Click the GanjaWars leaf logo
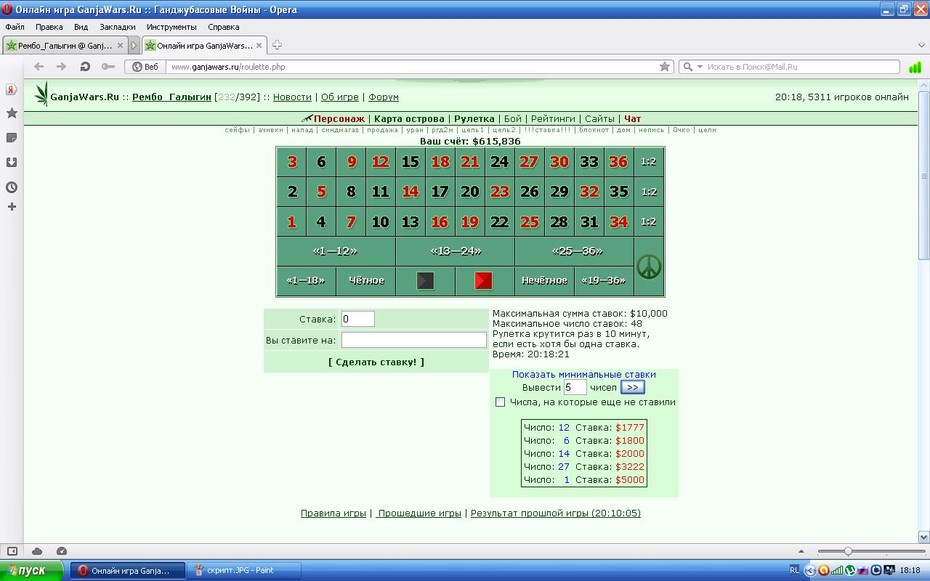Viewport: 930px width, 581px height. tap(41, 94)
